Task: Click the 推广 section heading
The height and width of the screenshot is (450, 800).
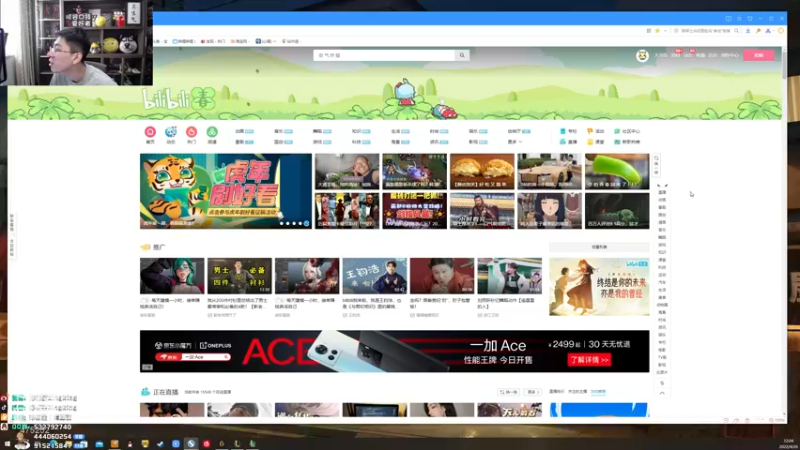Action: tap(159, 247)
